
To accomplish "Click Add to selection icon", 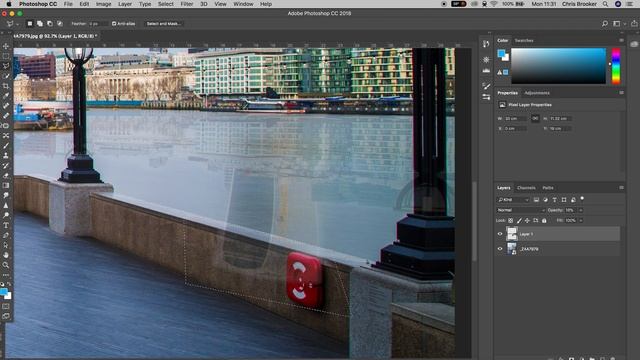I will coord(40,24).
